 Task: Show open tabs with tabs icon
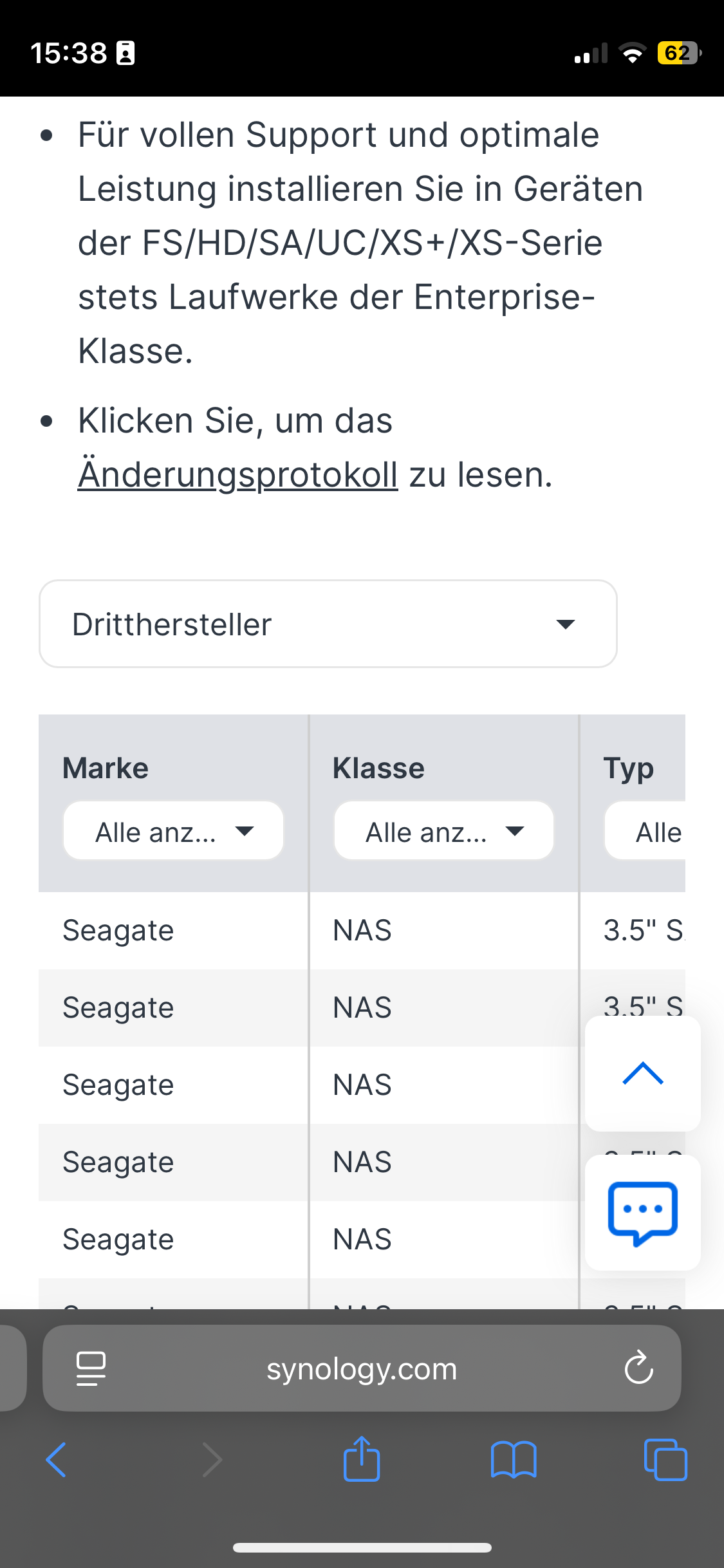665,1460
